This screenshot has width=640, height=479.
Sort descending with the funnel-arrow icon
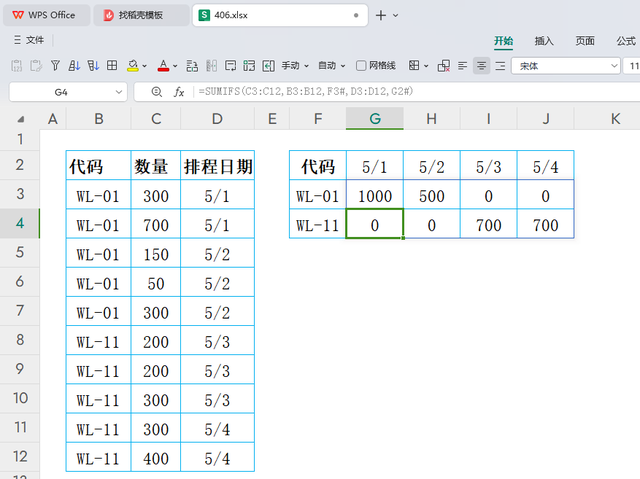pyautogui.click(x=93, y=66)
